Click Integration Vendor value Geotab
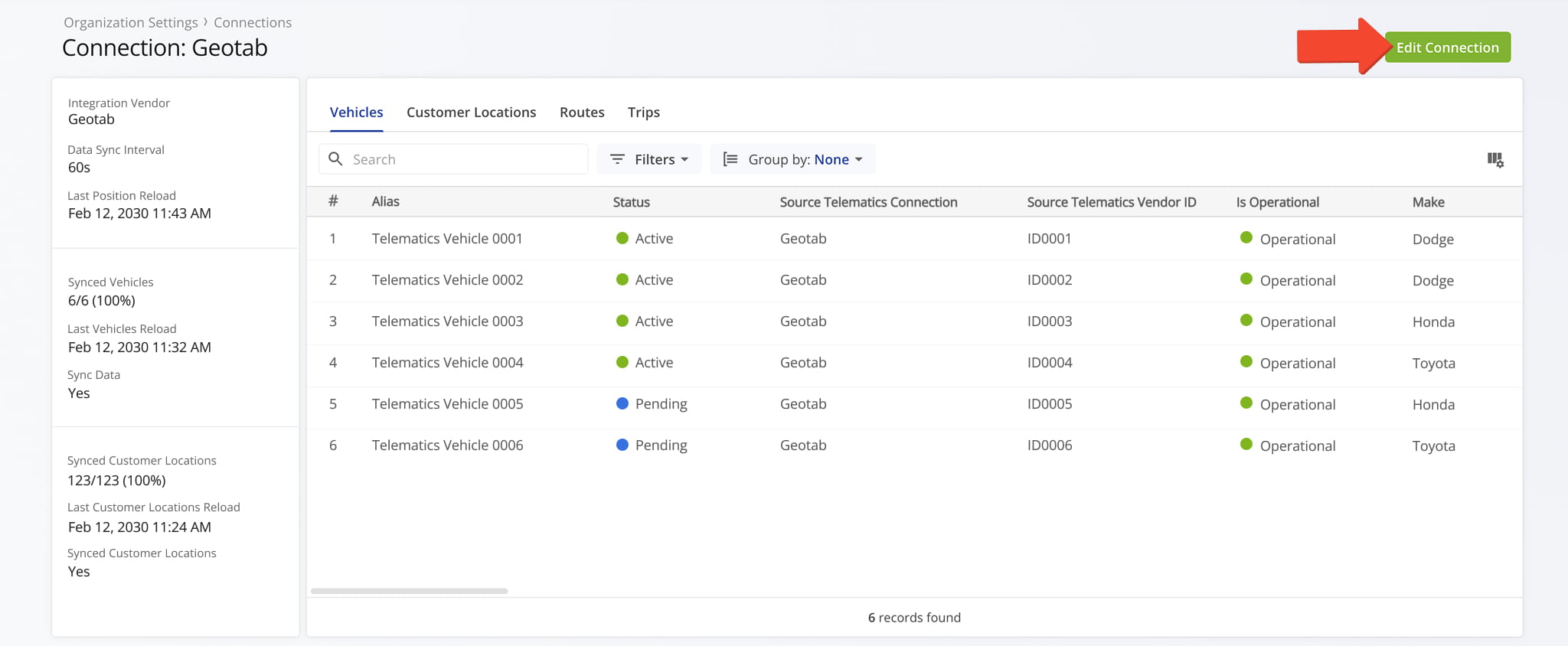 coord(91,119)
